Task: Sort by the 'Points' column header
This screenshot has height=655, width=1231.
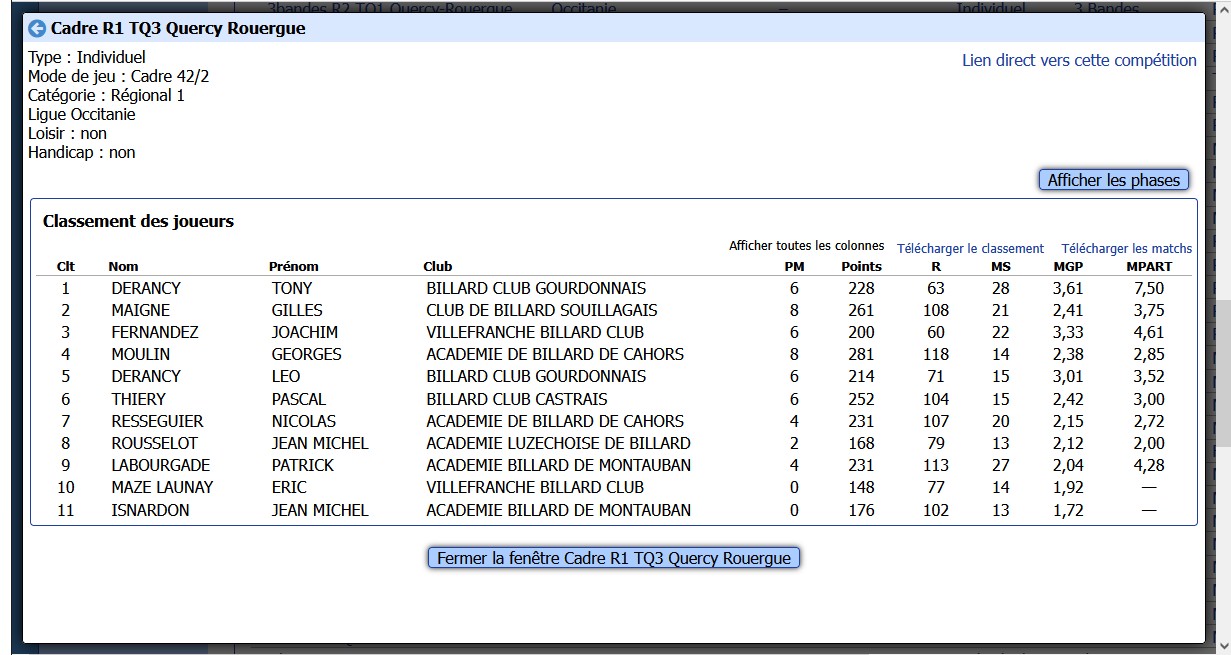Action: pyautogui.click(x=861, y=267)
